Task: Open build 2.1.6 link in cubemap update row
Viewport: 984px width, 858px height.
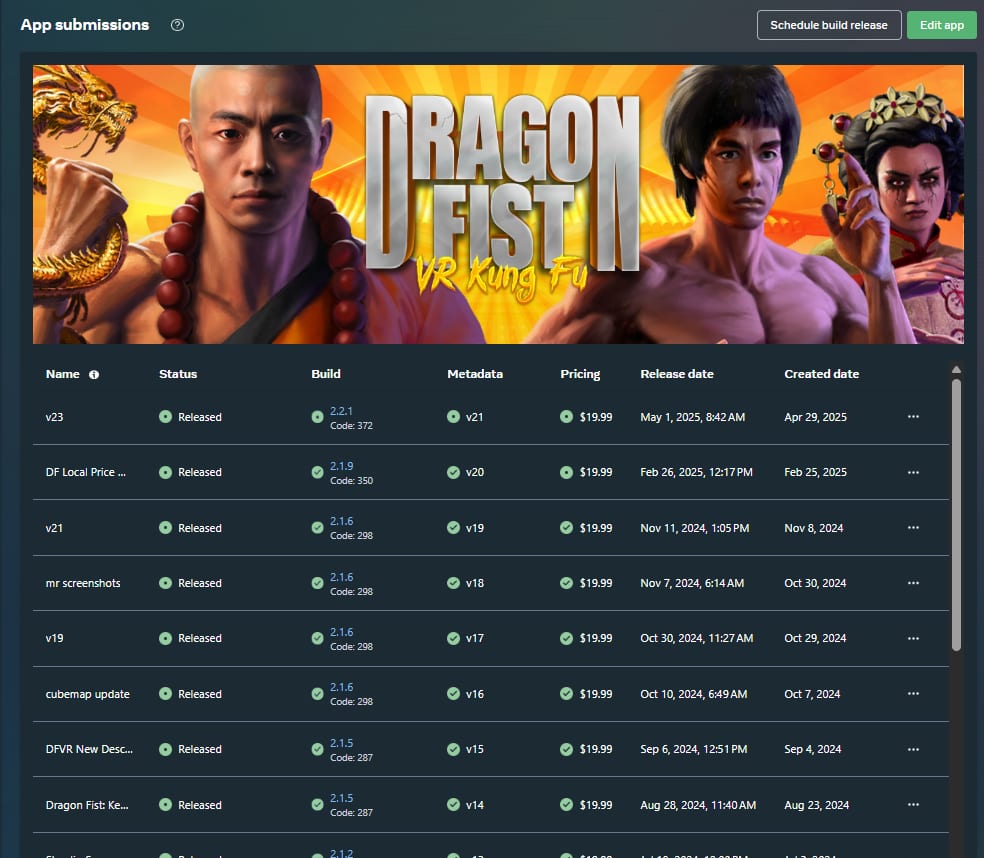Action: click(x=341, y=687)
